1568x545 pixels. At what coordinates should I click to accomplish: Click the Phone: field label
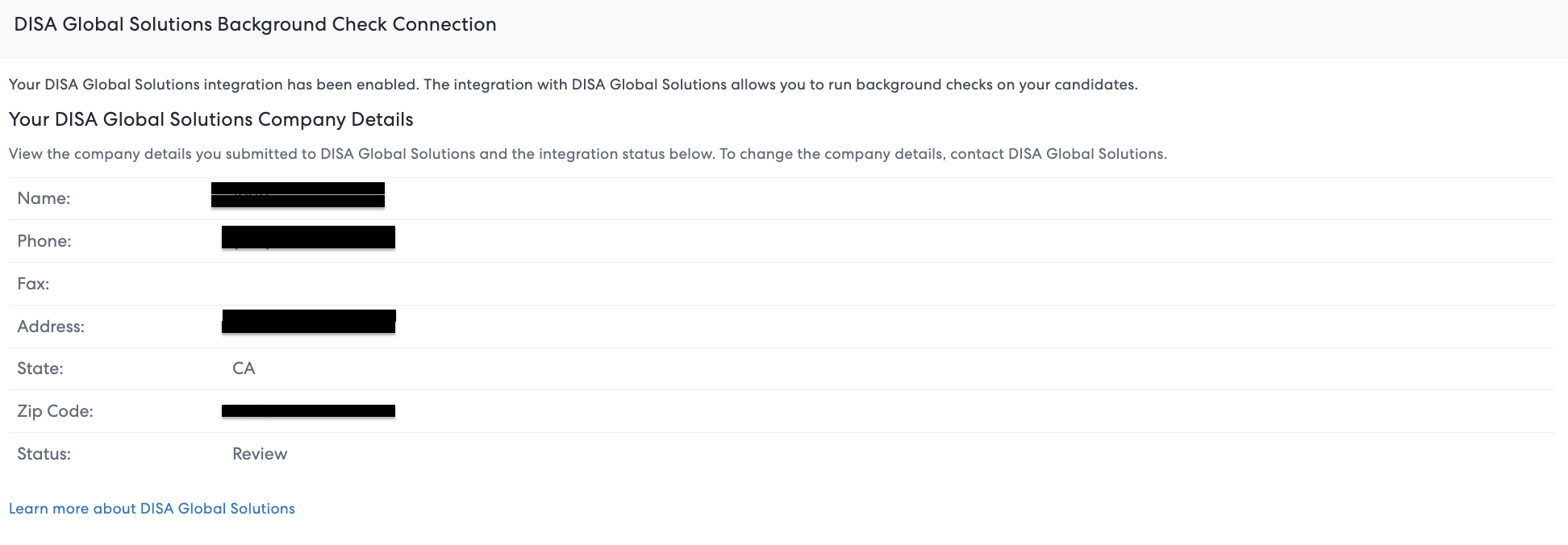pyautogui.click(x=44, y=241)
